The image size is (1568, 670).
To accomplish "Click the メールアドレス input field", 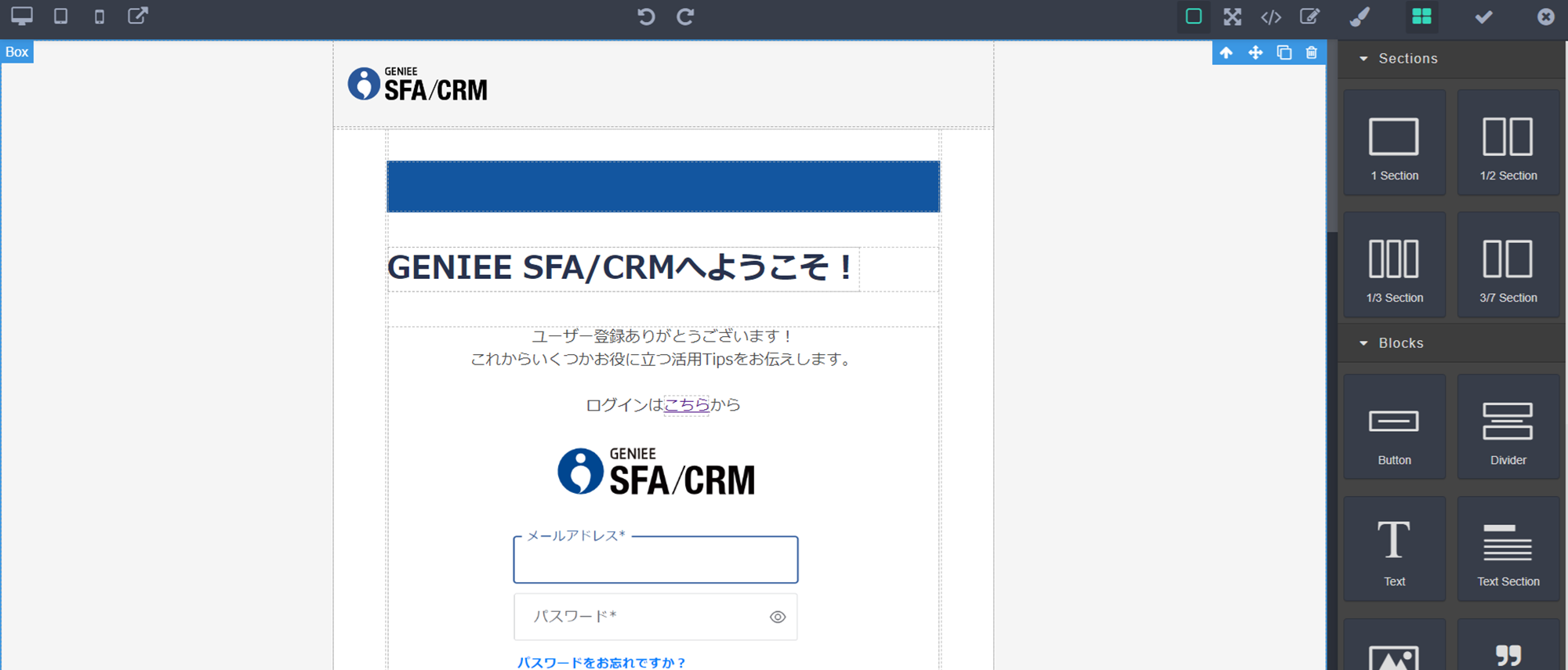I will [655, 560].
